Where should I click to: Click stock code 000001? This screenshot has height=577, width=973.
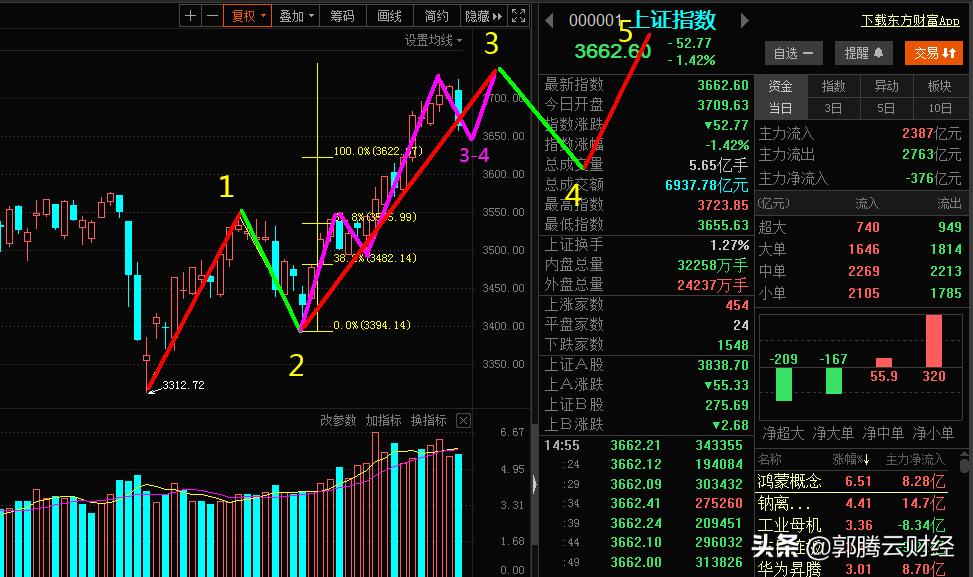(595, 21)
